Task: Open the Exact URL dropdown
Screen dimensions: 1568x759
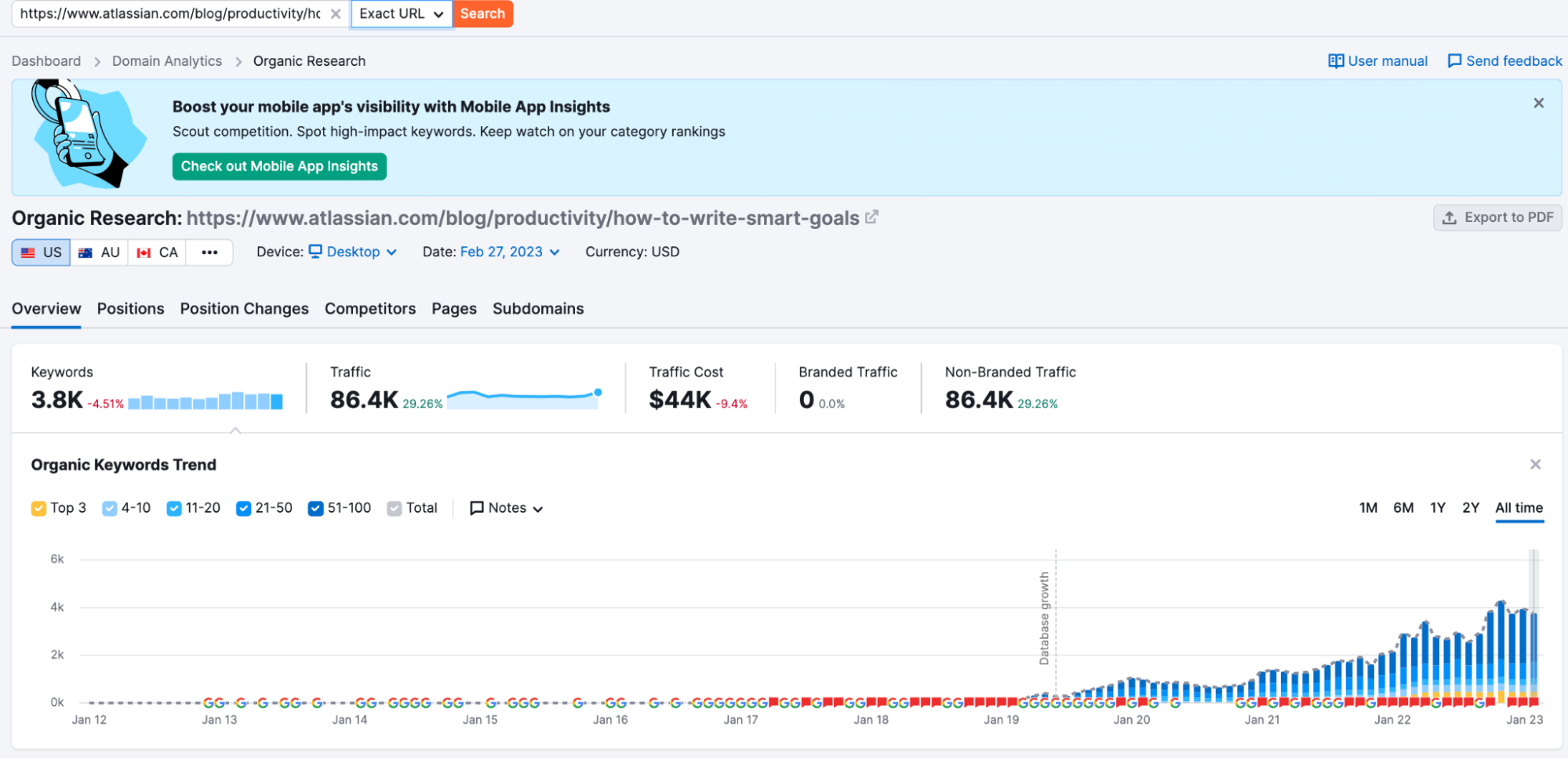Action: pyautogui.click(x=402, y=14)
